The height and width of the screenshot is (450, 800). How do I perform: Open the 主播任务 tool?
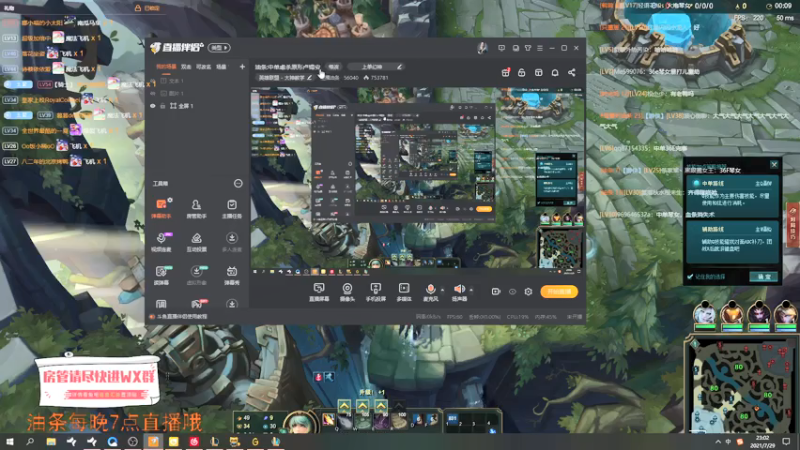(232, 209)
